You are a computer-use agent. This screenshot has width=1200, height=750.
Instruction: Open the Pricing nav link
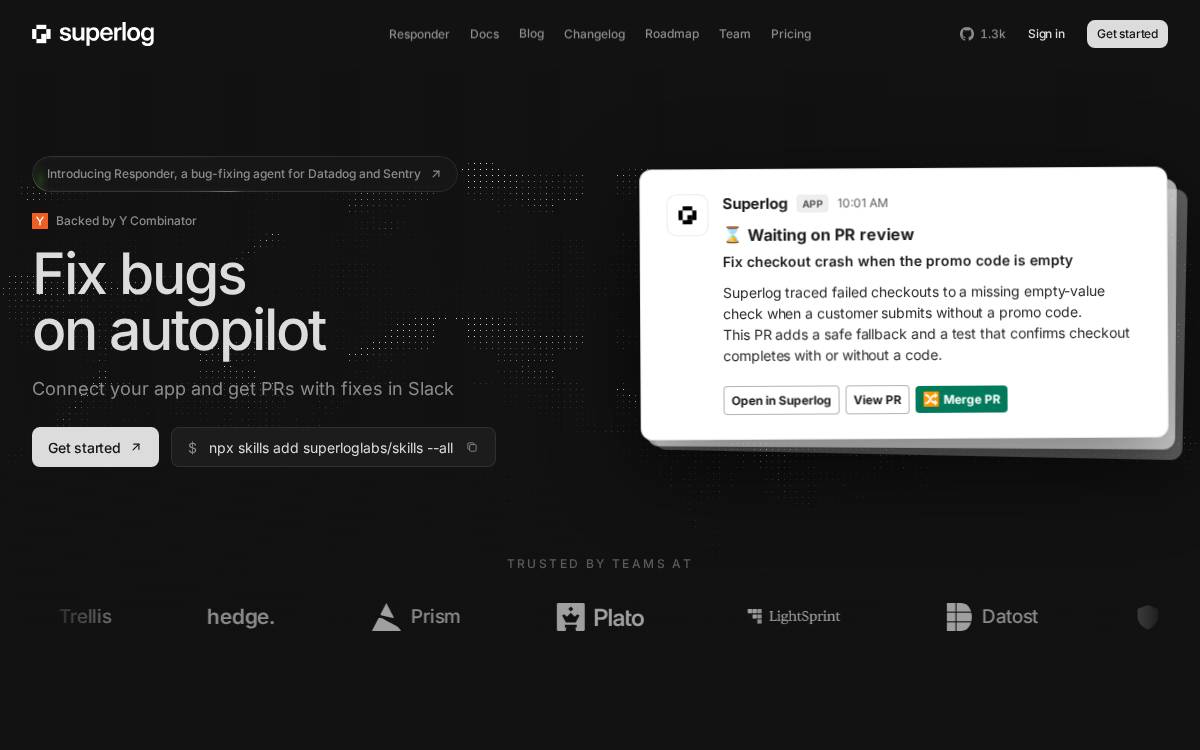click(x=791, y=34)
